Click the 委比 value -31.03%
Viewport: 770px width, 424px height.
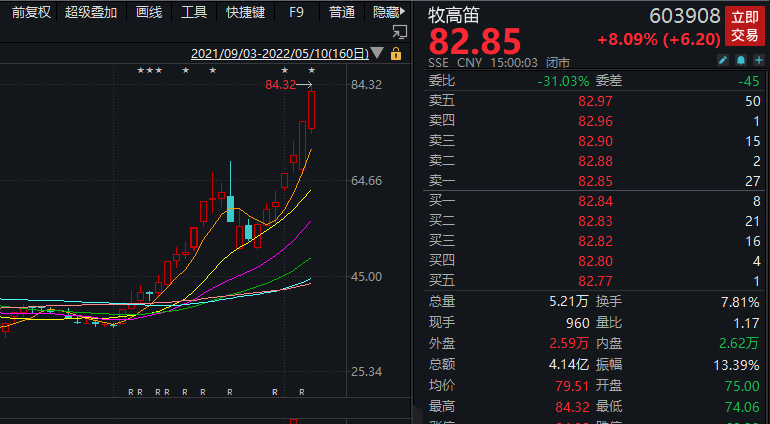pos(563,81)
